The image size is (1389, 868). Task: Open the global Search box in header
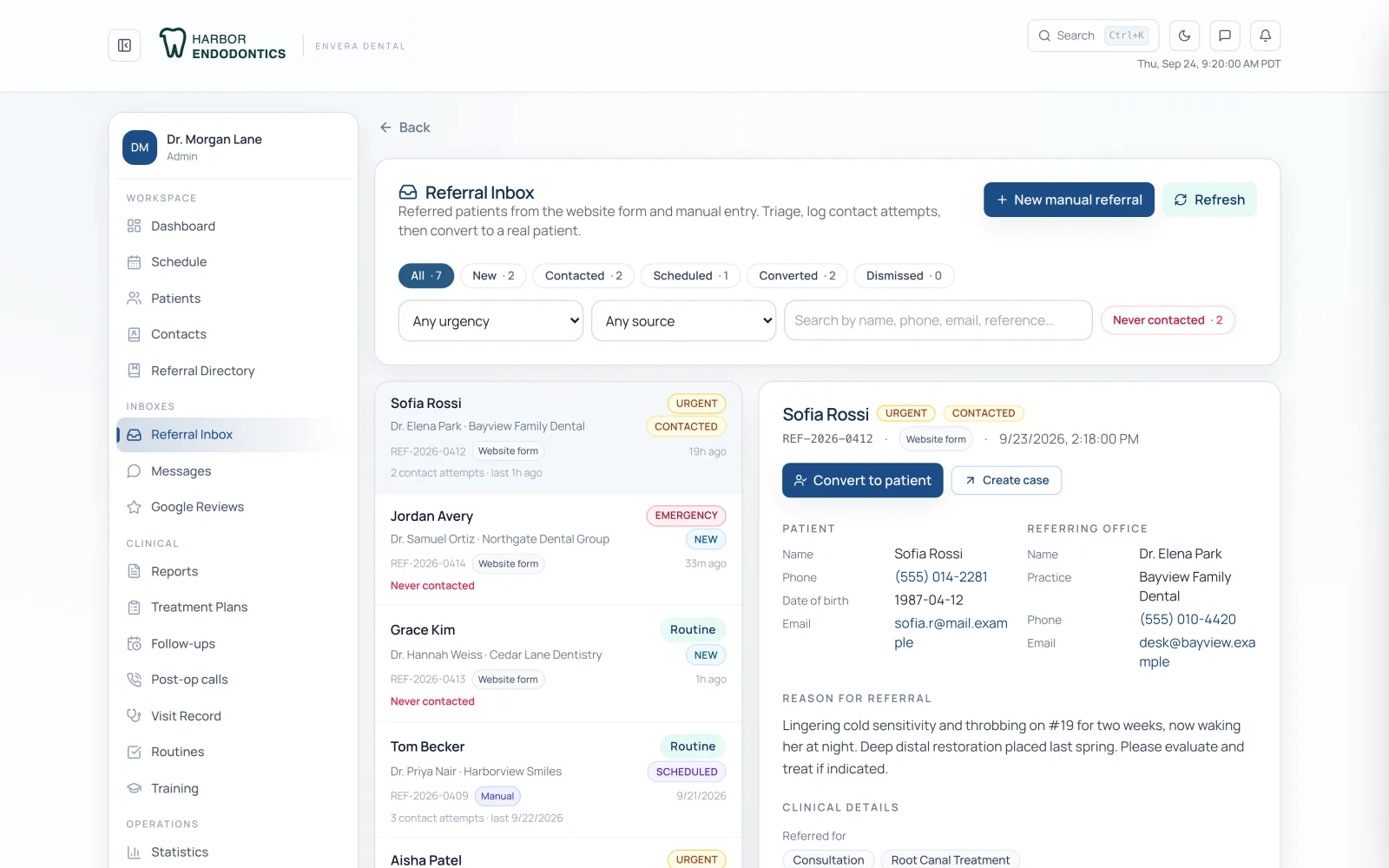1093,36
